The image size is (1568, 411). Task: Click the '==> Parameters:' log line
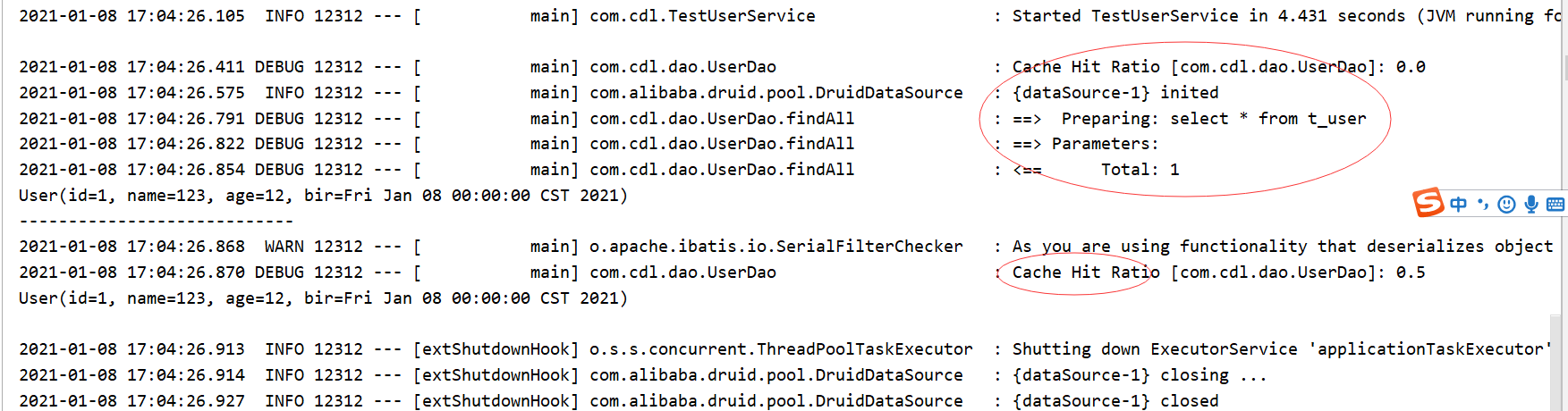(x=1085, y=144)
